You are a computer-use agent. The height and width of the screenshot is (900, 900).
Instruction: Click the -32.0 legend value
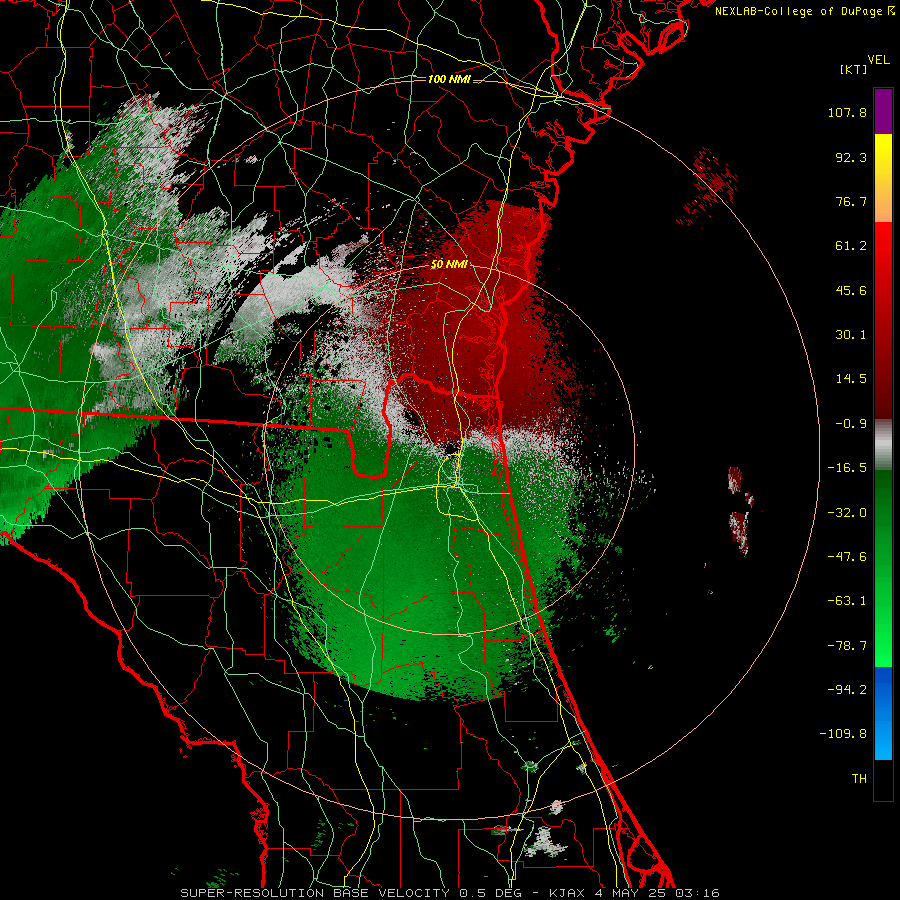click(847, 513)
